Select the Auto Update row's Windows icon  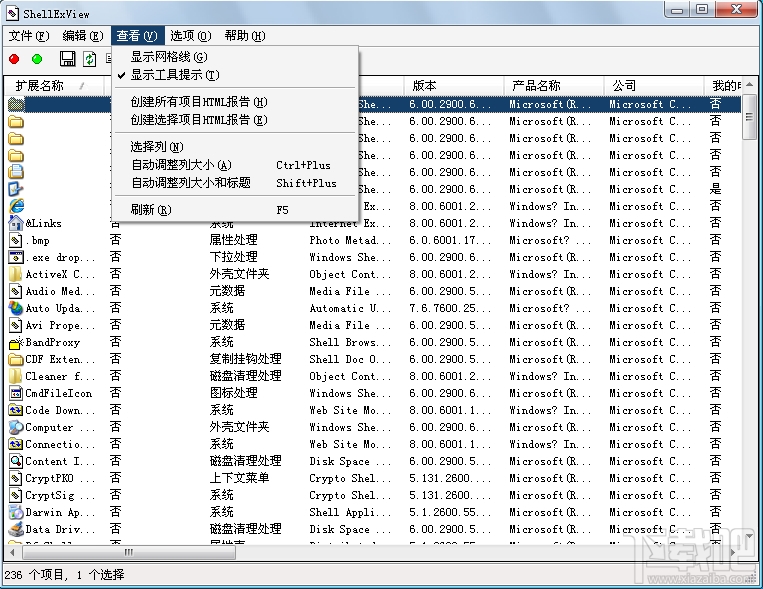tap(16, 308)
